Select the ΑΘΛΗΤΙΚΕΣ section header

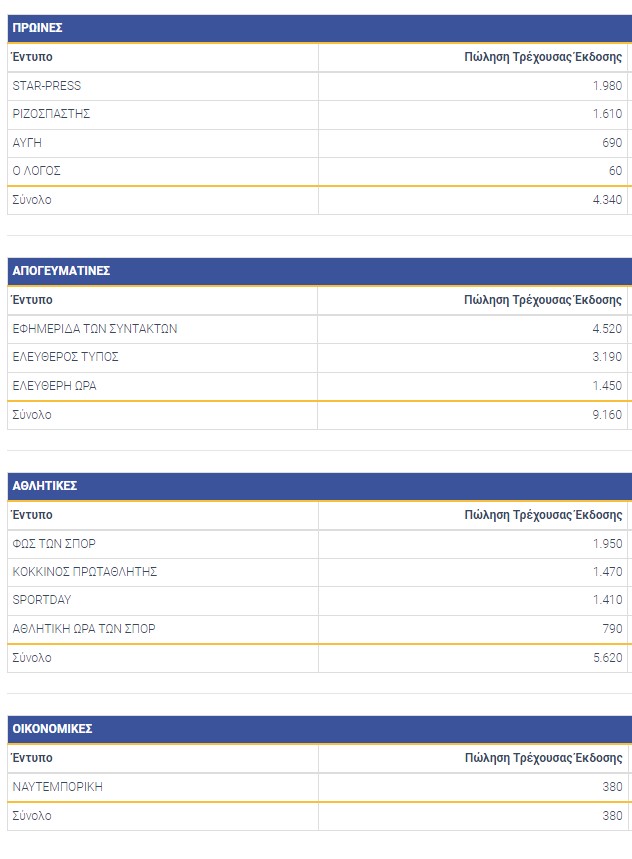click(x=45, y=486)
